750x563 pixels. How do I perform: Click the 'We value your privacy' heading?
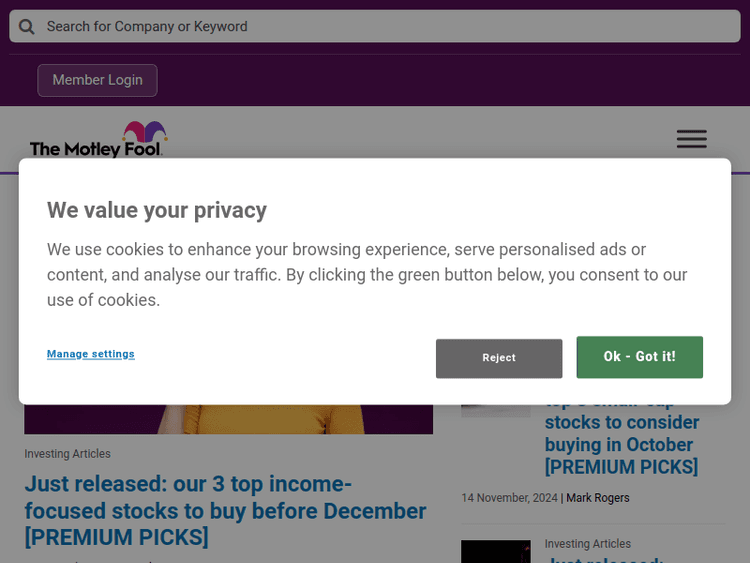click(157, 210)
